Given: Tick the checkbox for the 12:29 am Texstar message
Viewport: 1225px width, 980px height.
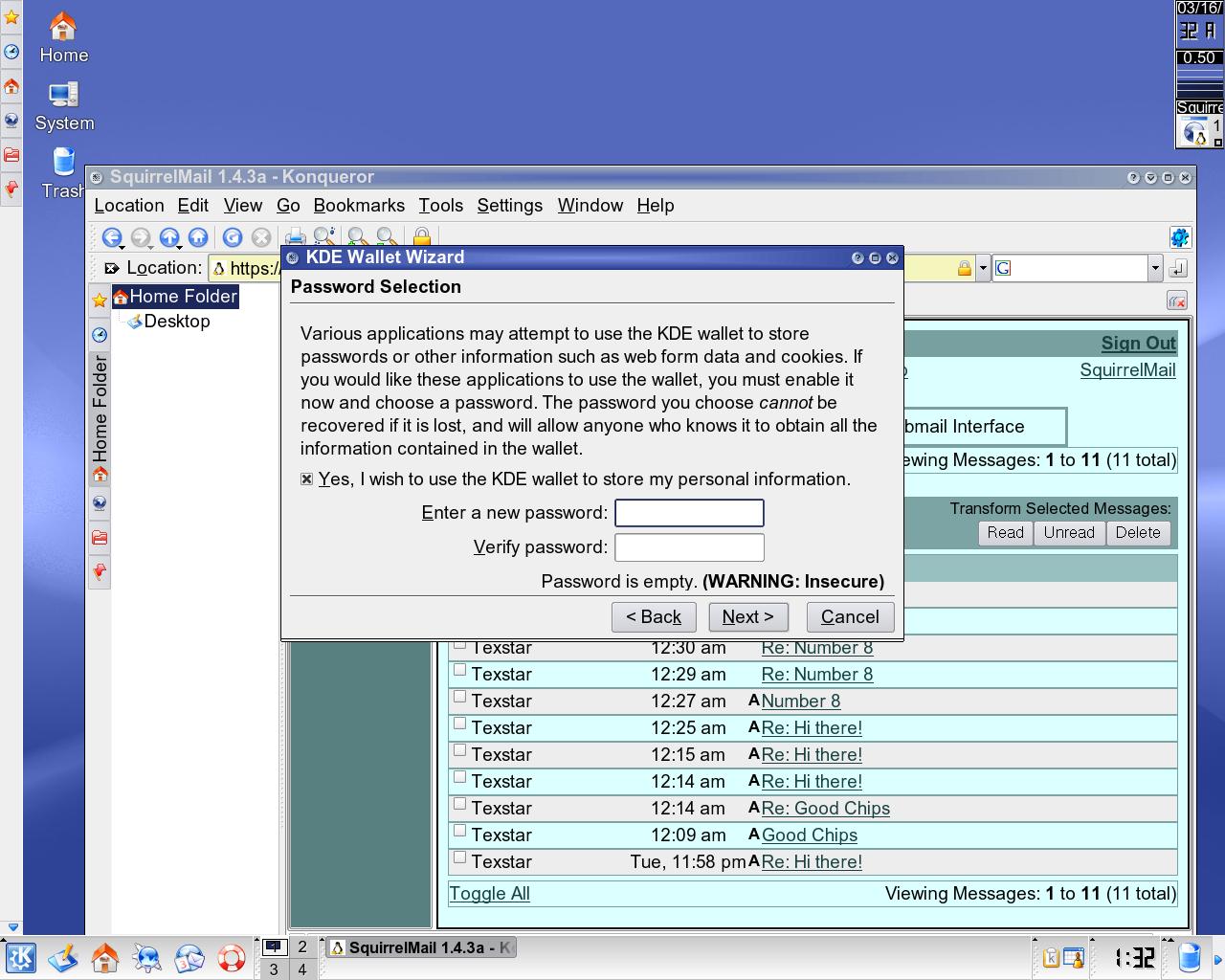Looking at the screenshot, I should click(x=459, y=670).
